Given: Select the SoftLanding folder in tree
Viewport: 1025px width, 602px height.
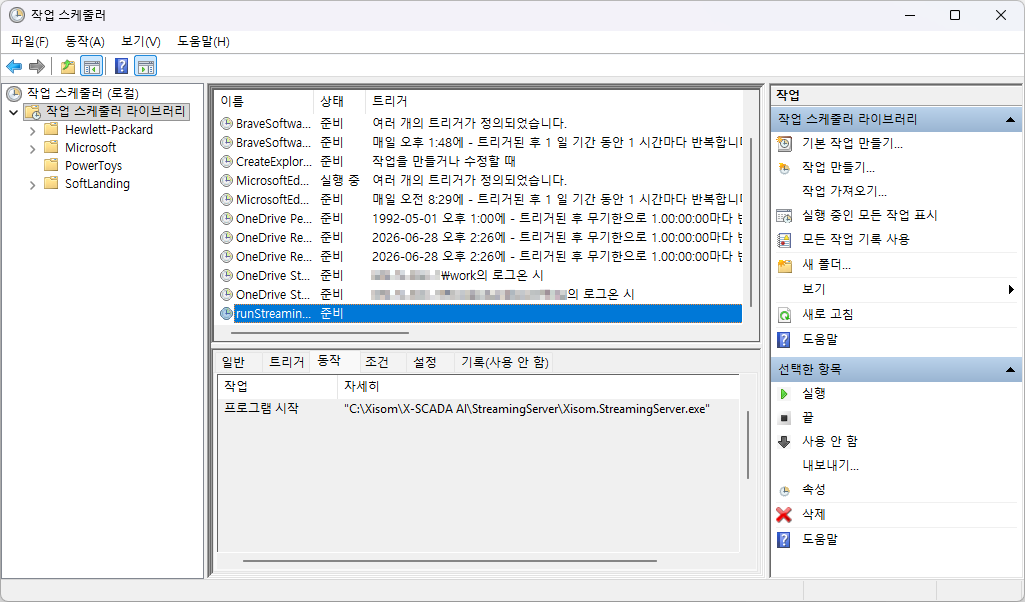Looking at the screenshot, I should 97,184.
